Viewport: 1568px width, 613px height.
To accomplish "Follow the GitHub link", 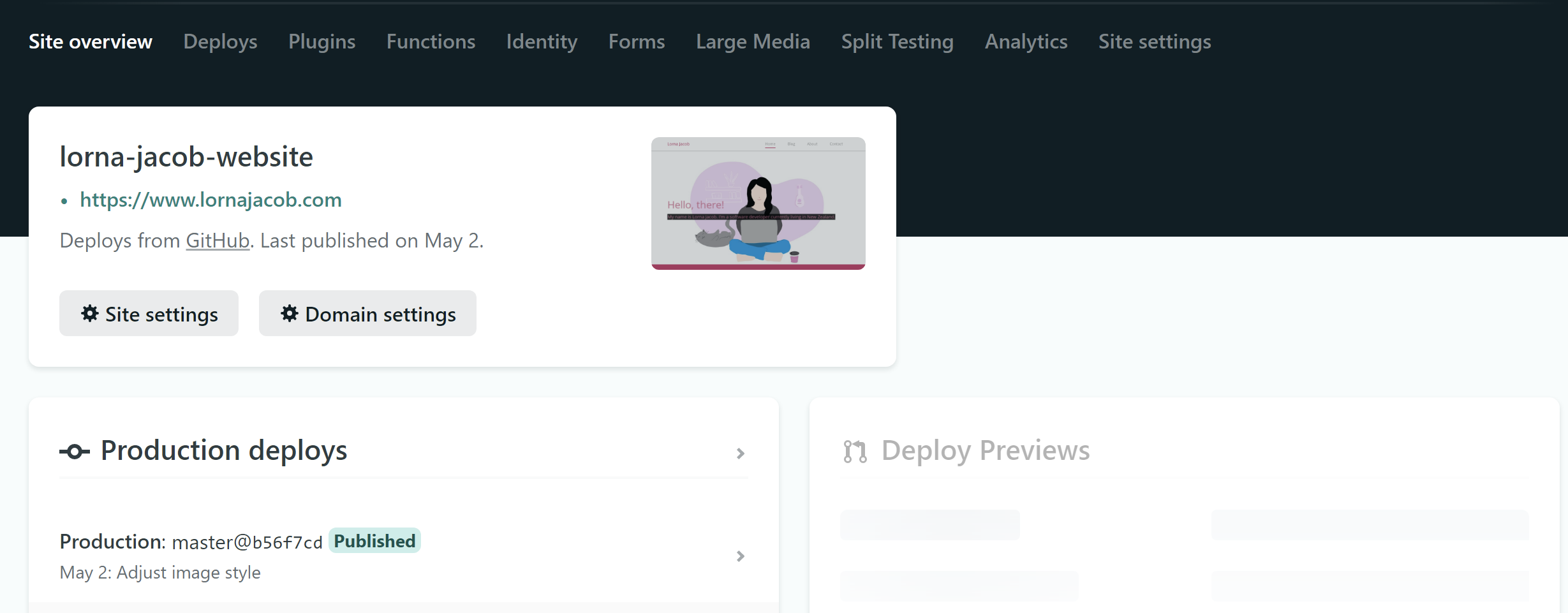I will coord(218,240).
